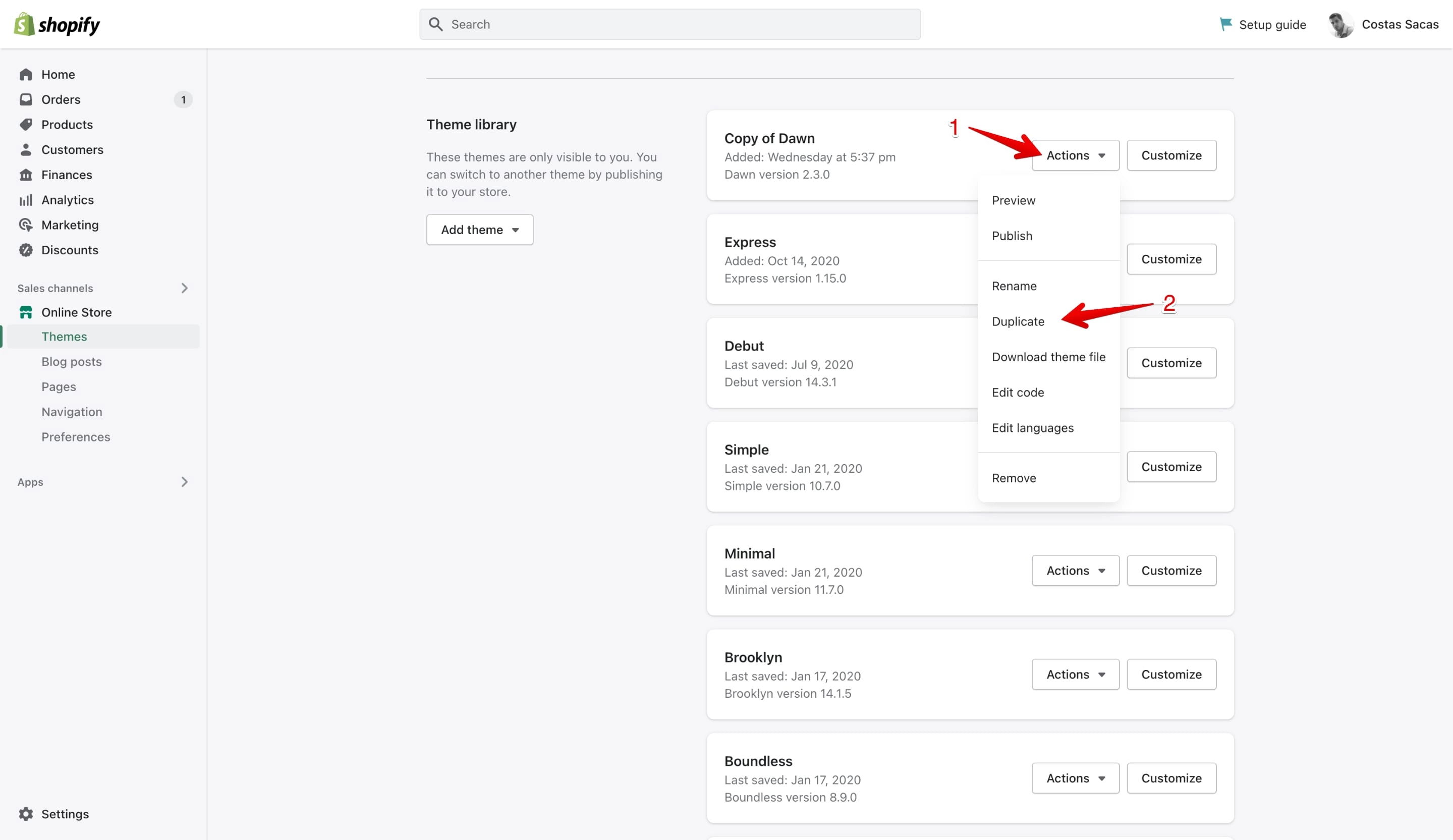Customize the Boundless theme
1453x840 pixels.
click(1171, 778)
